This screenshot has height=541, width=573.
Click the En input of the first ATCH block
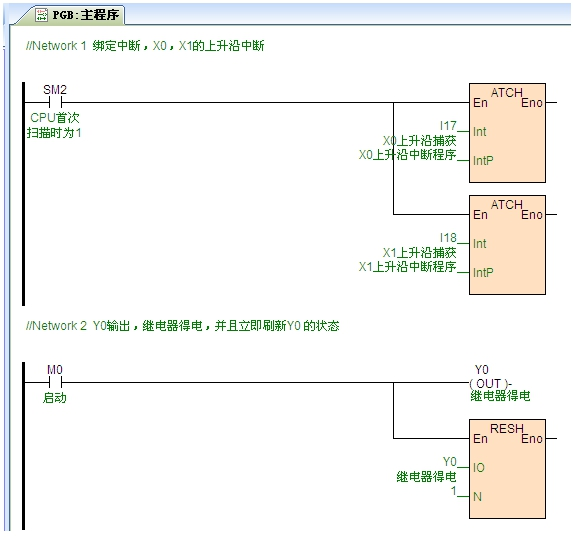click(480, 103)
